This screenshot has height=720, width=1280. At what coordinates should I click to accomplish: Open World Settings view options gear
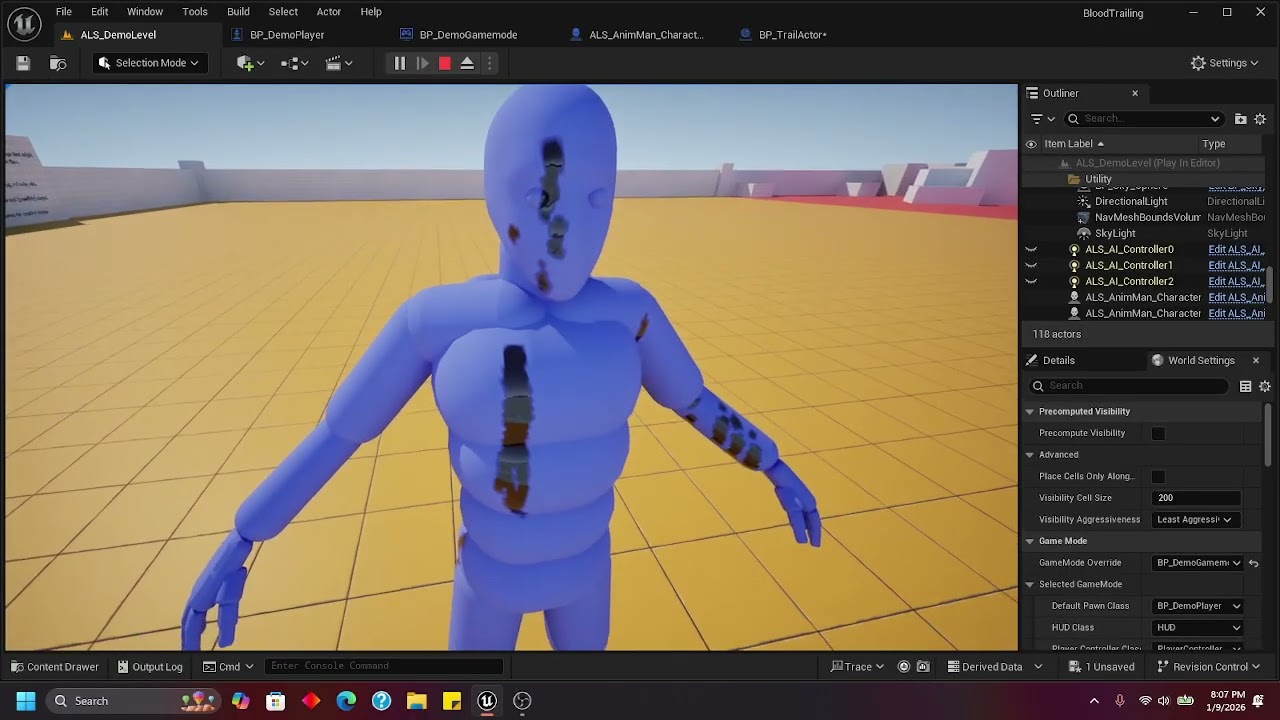coord(1265,386)
